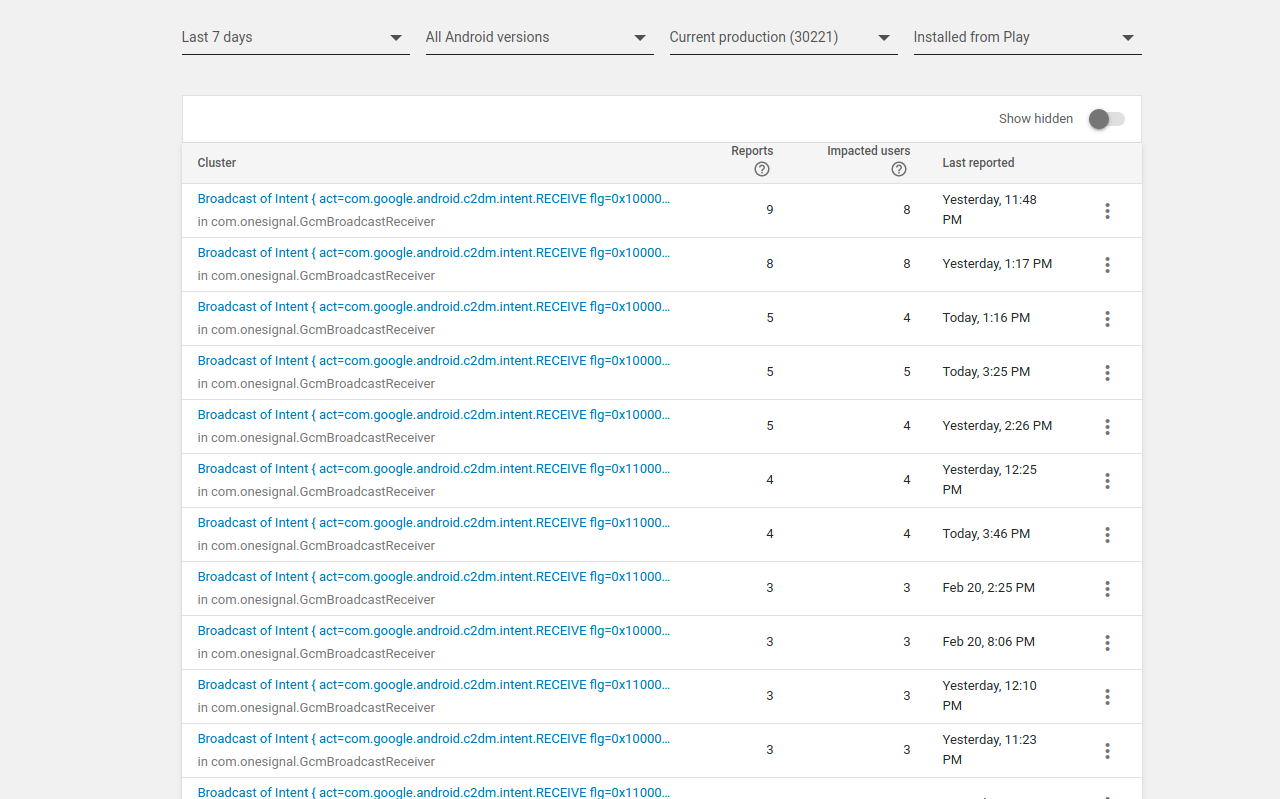Click the help icon under the Reports column header
1280x799 pixels.
[761, 170]
